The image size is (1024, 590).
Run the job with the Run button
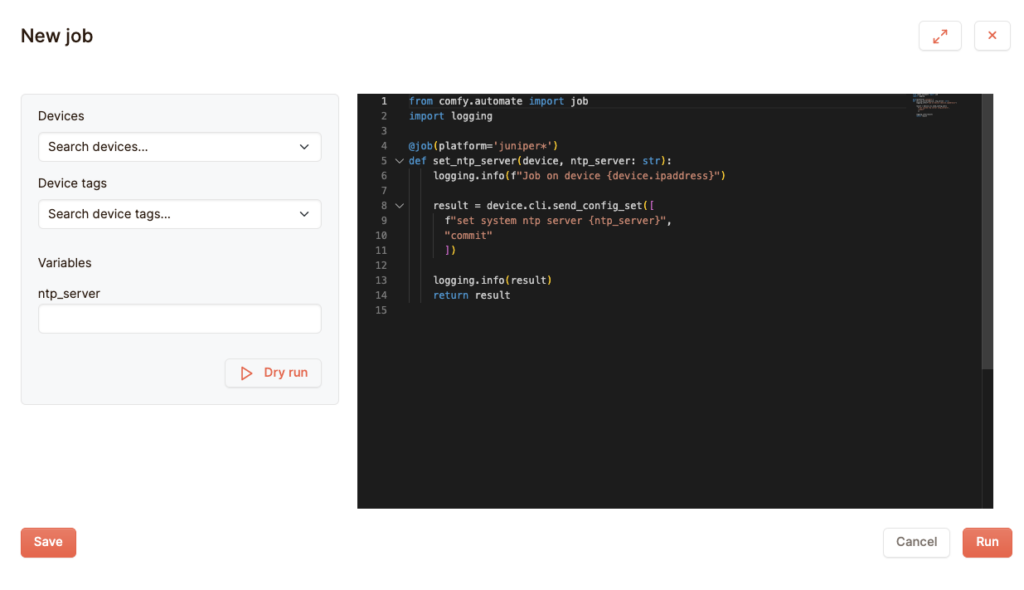[x=986, y=542]
